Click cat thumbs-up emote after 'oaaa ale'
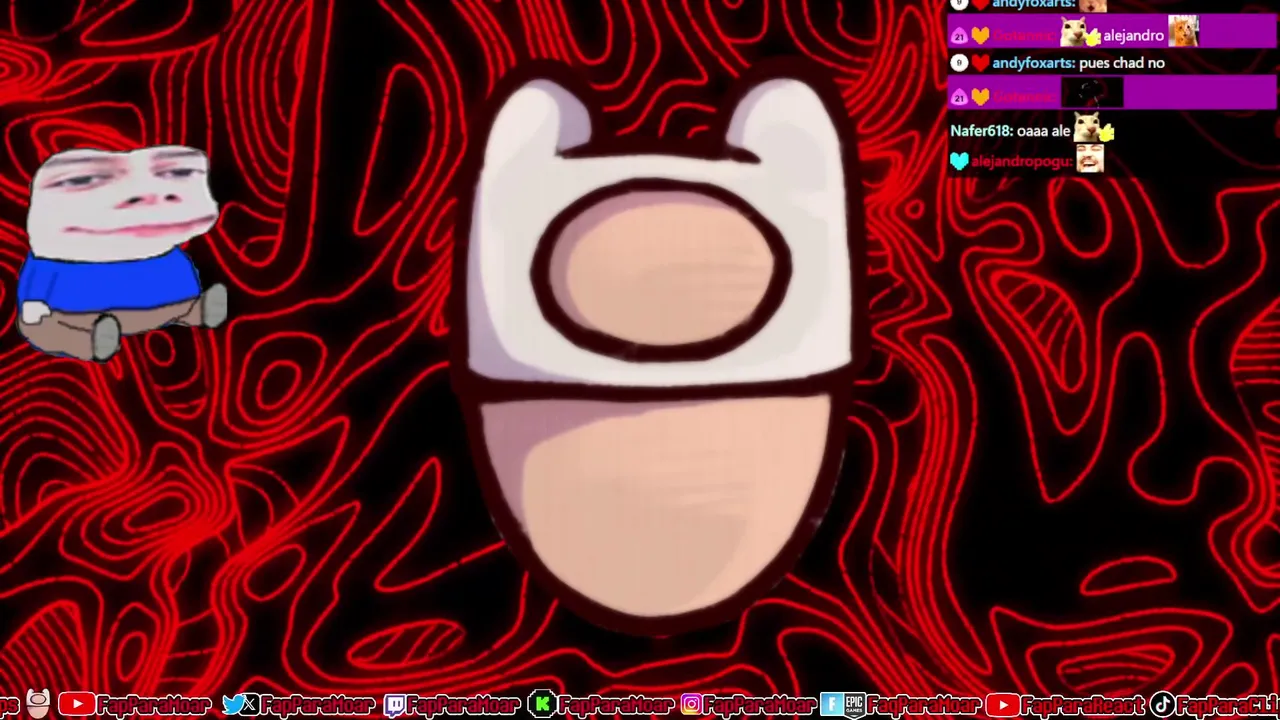 pyautogui.click(x=1094, y=128)
